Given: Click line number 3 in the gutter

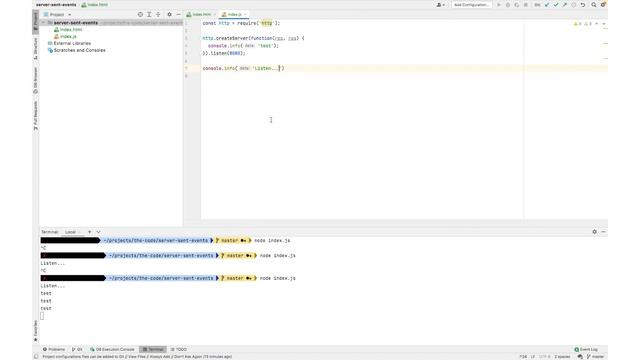Looking at the screenshot, I should (x=187, y=38).
